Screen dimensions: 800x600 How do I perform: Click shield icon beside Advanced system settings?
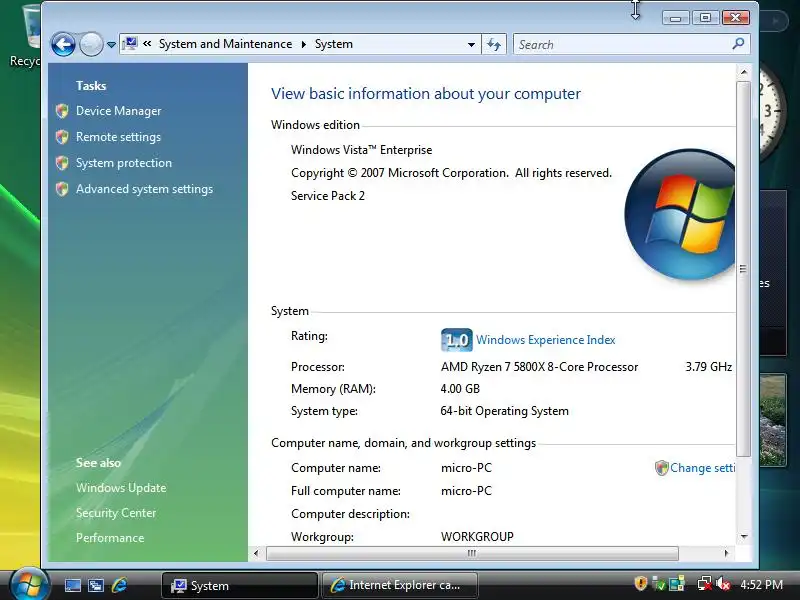pos(62,189)
